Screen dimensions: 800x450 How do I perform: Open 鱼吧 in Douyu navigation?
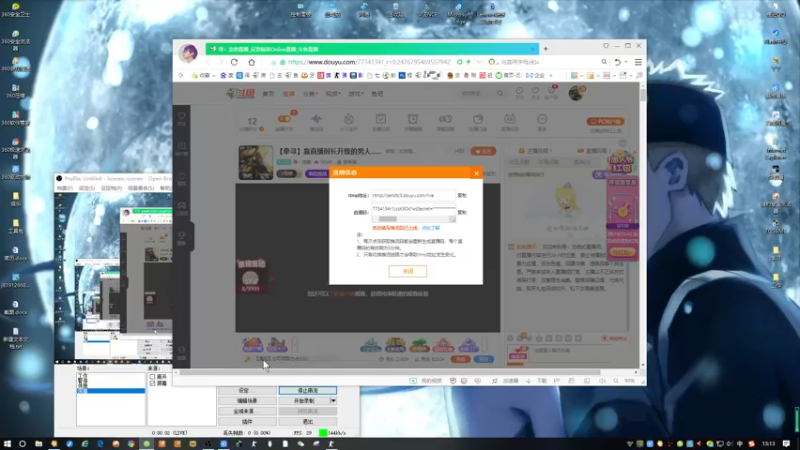tap(377, 94)
